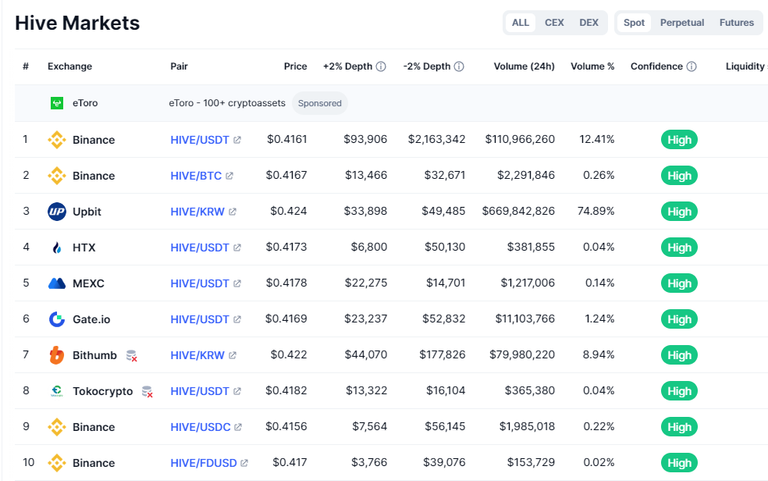Open HIVE/BTC pair on Binance
Viewport: 768px width, 481px height.
pos(196,175)
